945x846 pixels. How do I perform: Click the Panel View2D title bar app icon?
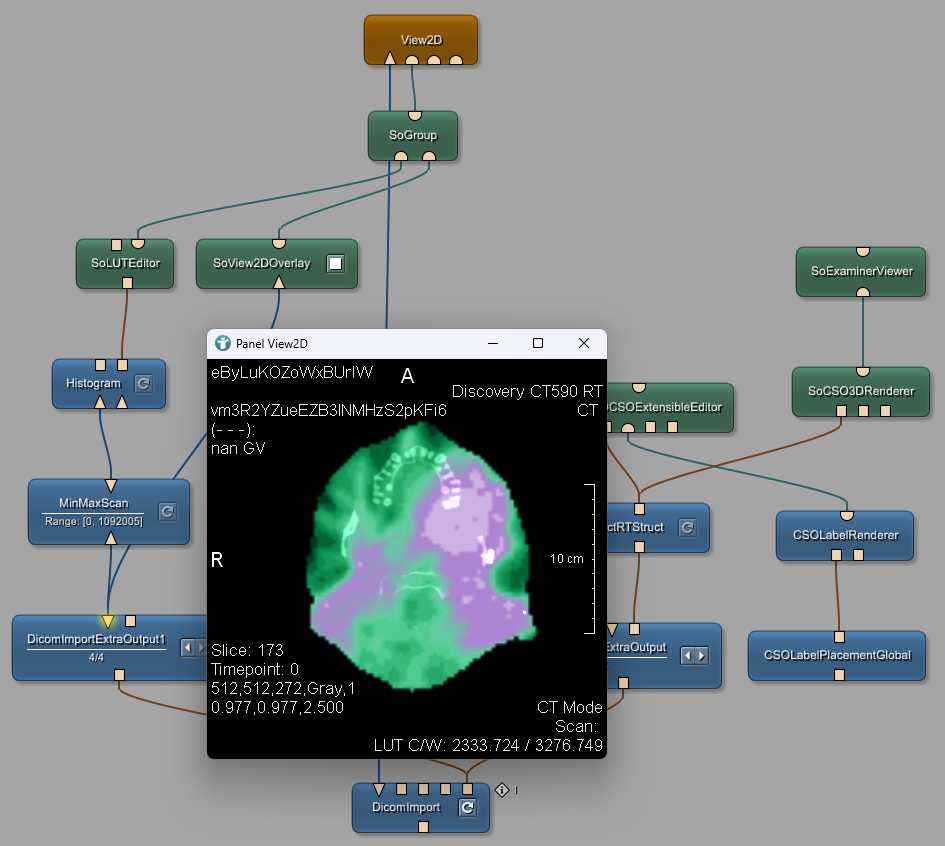[223, 343]
